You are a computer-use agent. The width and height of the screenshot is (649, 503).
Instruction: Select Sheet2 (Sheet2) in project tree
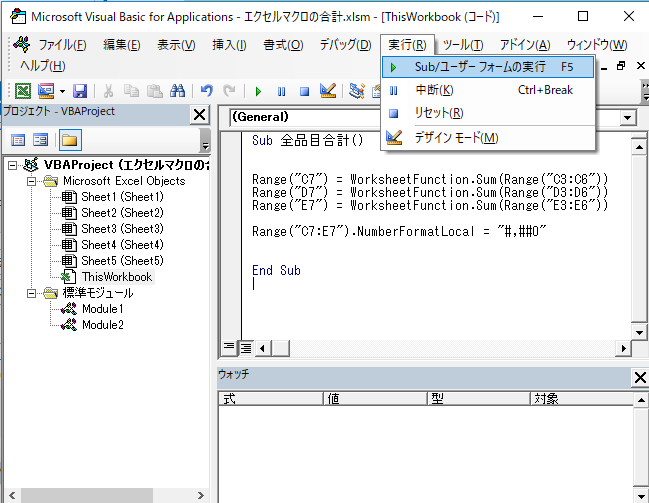[122, 213]
